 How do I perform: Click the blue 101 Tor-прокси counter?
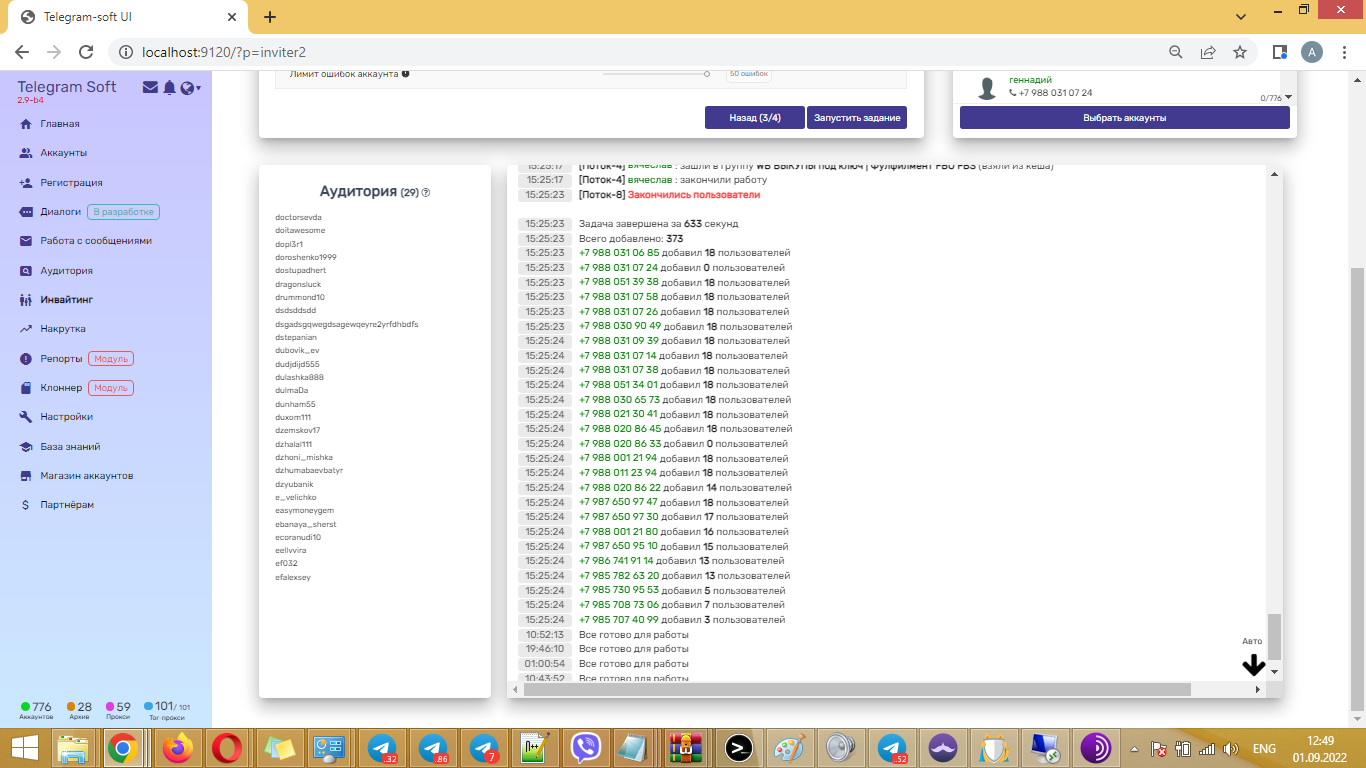(167, 710)
